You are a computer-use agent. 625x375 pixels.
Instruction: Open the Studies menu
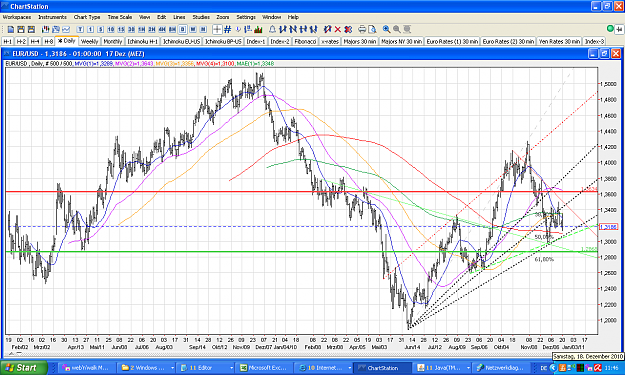pos(201,17)
